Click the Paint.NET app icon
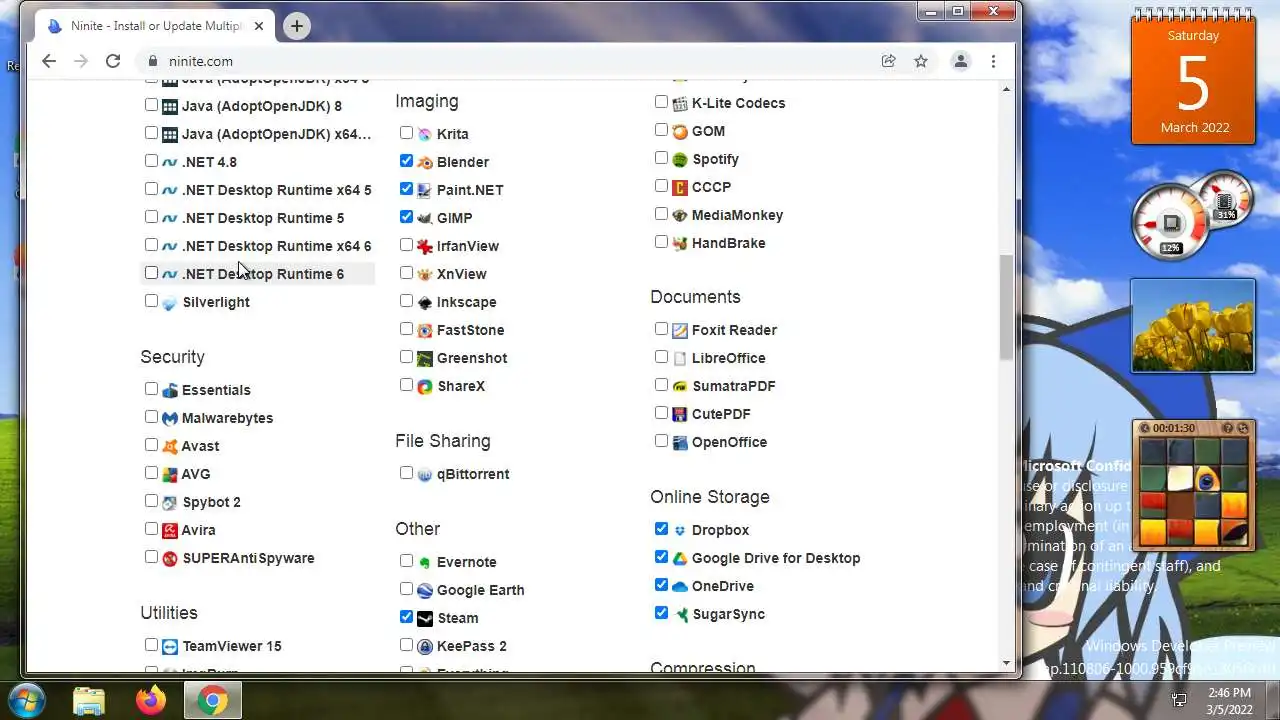 pos(425,190)
